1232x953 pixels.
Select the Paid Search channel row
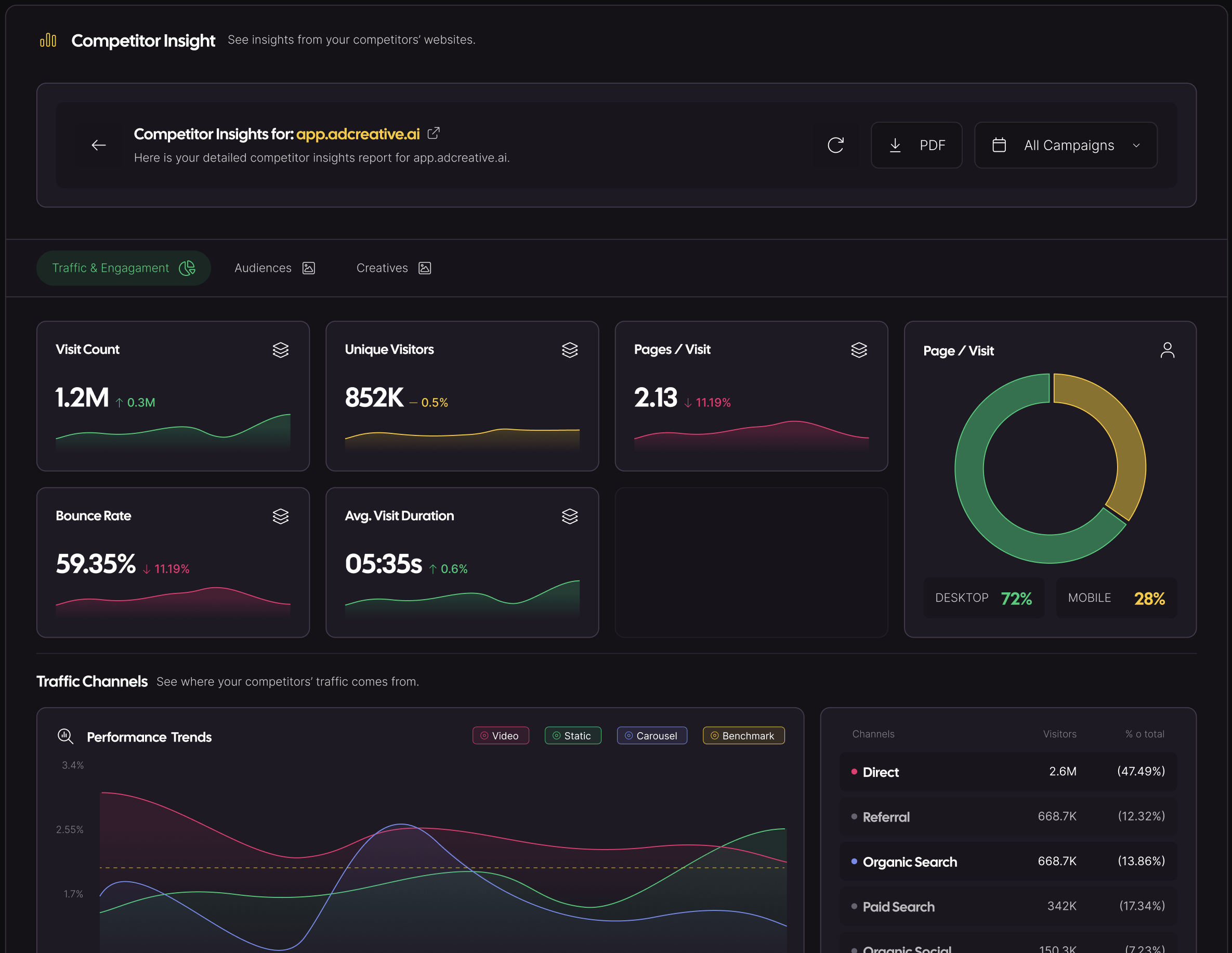[1008, 906]
